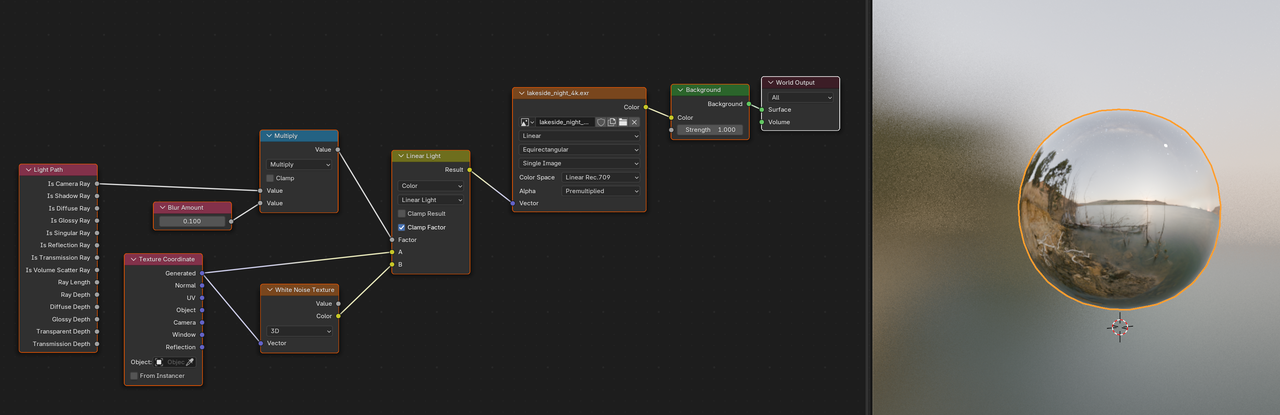Open the Linear Light blend mode dropdown

point(431,200)
